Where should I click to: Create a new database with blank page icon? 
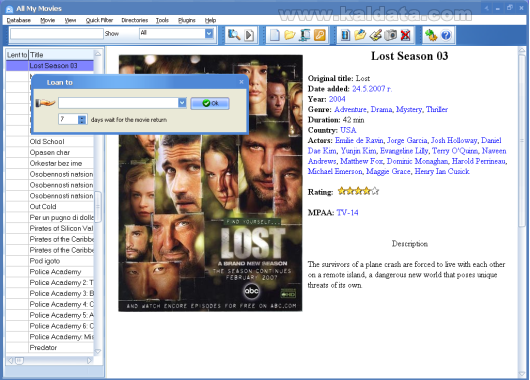point(274,35)
